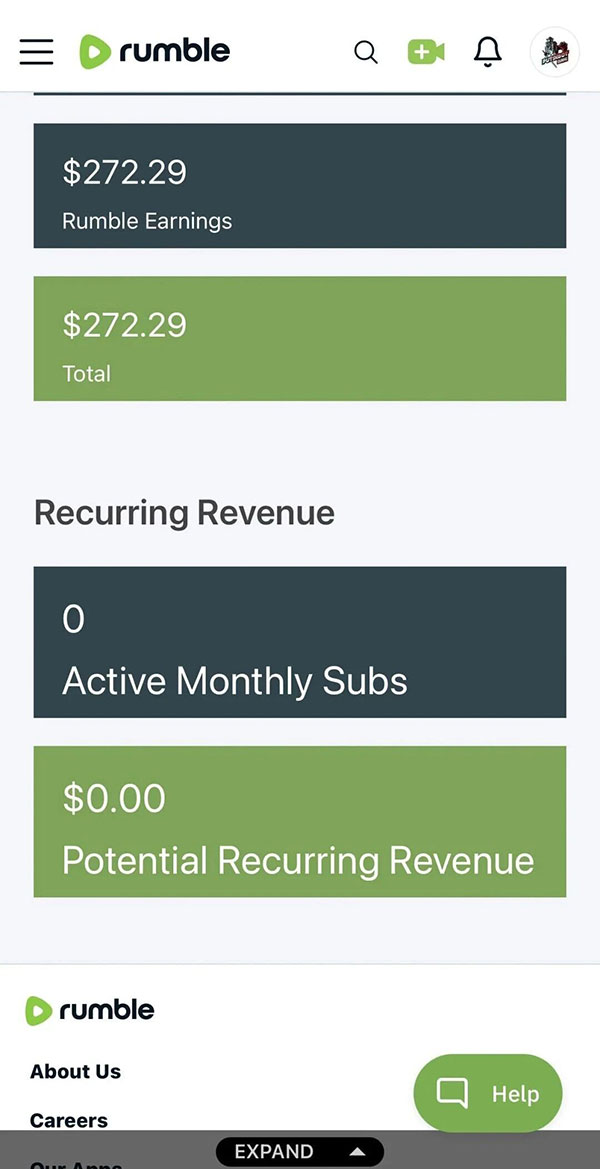
Task: Click the Rumble logo in the footer
Action: [x=90, y=1010]
